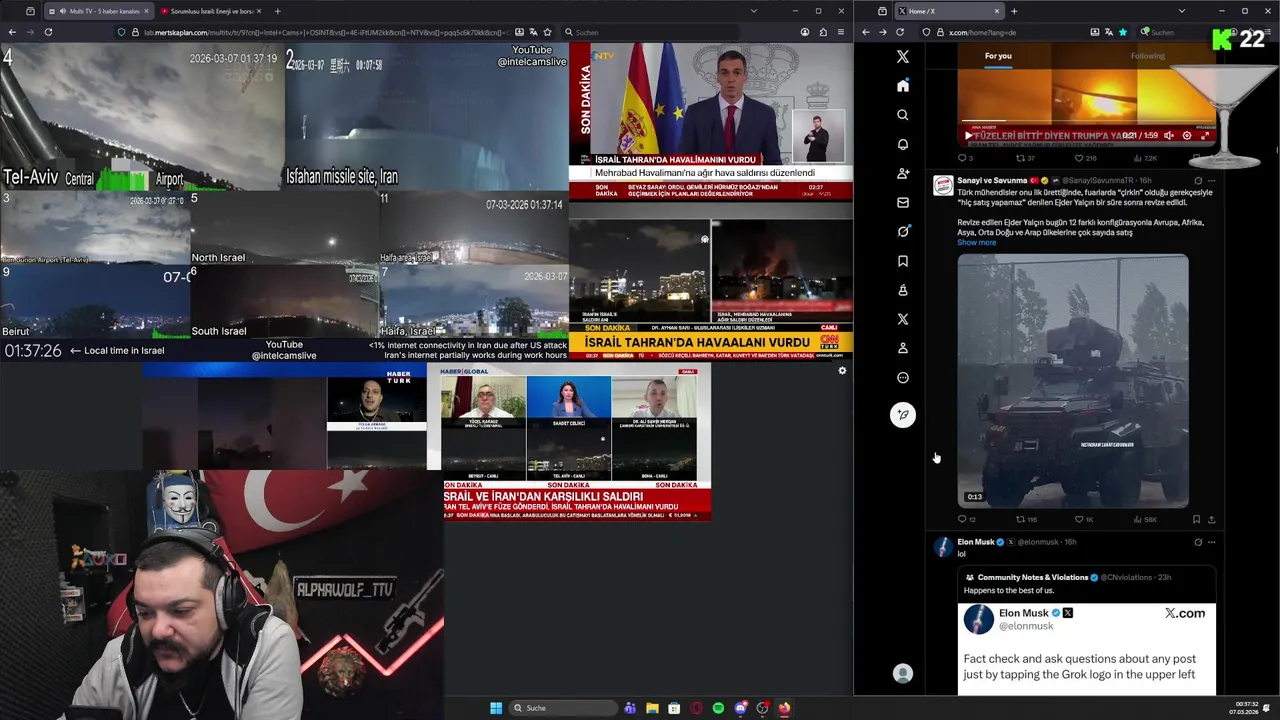The height and width of the screenshot is (720, 1280).
Task: Click settings gear on Multi TV page
Action: click(x=842, y=371)
